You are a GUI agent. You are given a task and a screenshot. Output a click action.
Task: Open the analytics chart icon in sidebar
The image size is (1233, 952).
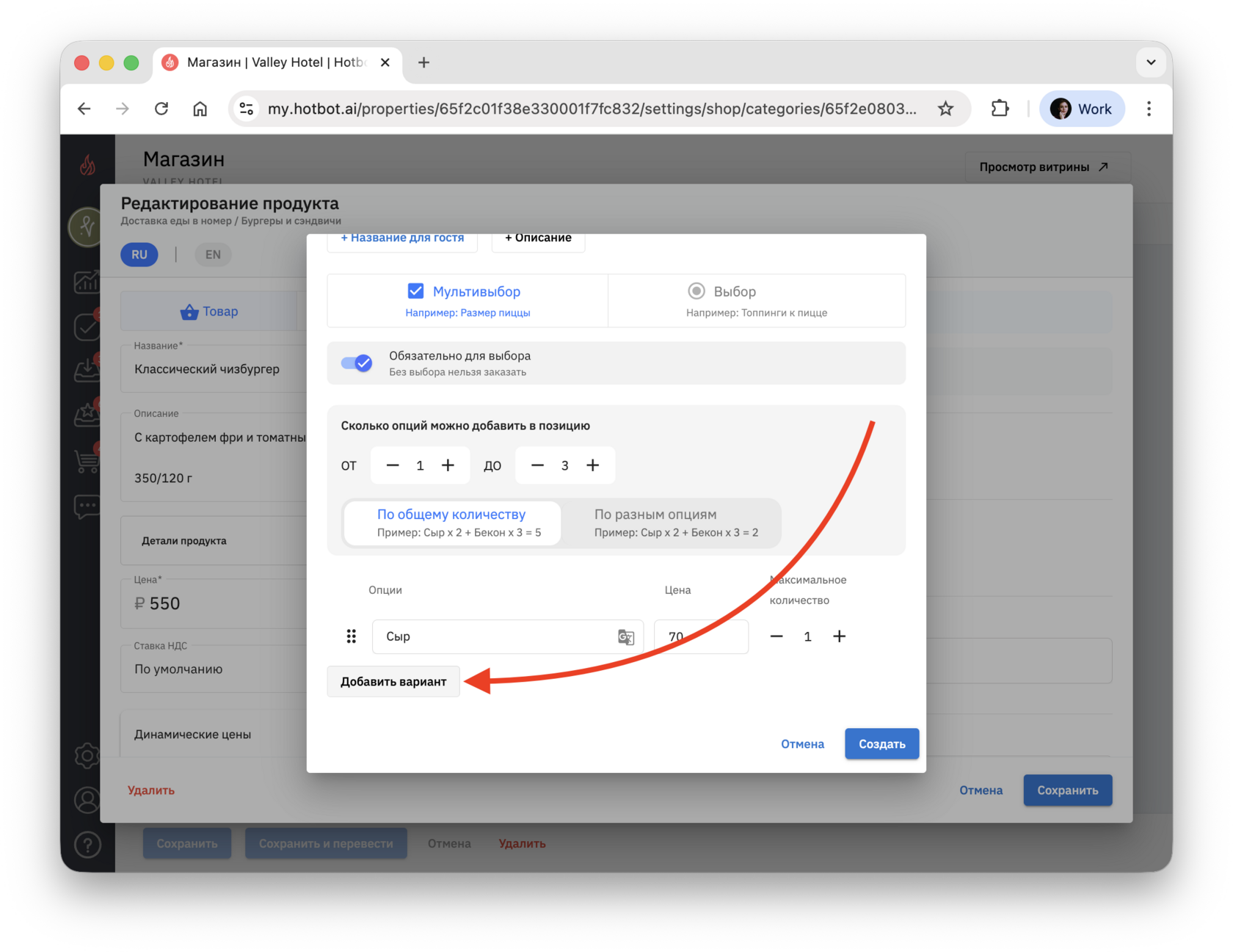point(87,281)
